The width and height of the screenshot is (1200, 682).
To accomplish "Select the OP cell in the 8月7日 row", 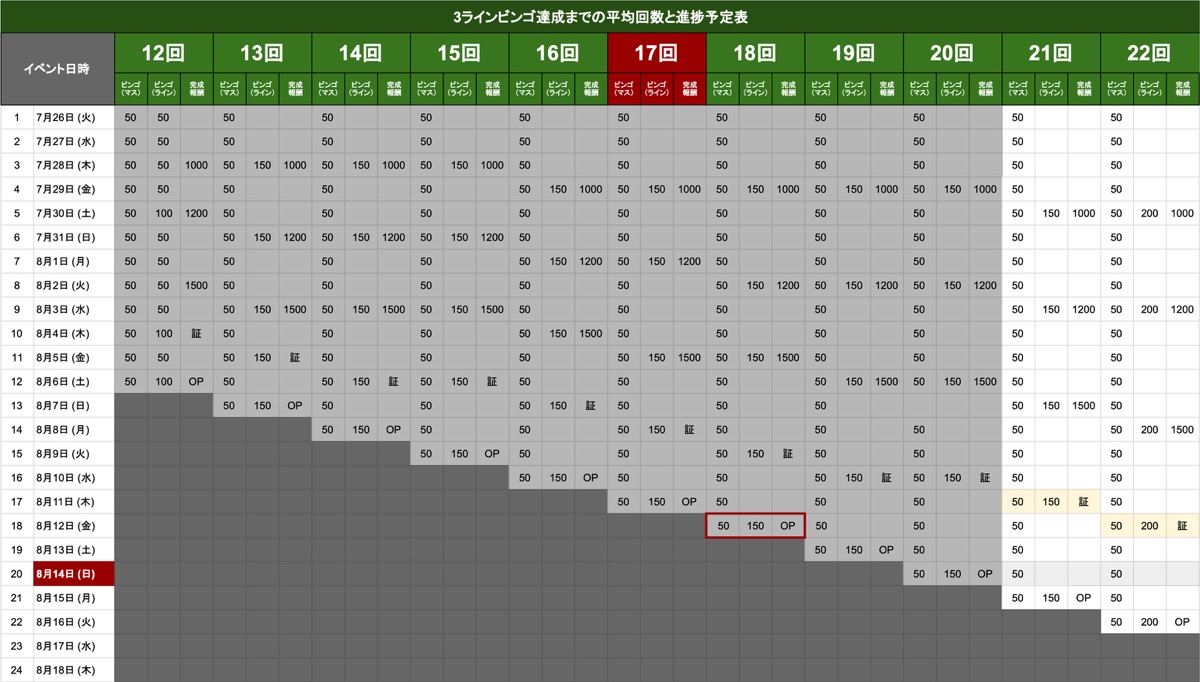I will [294, 406].
